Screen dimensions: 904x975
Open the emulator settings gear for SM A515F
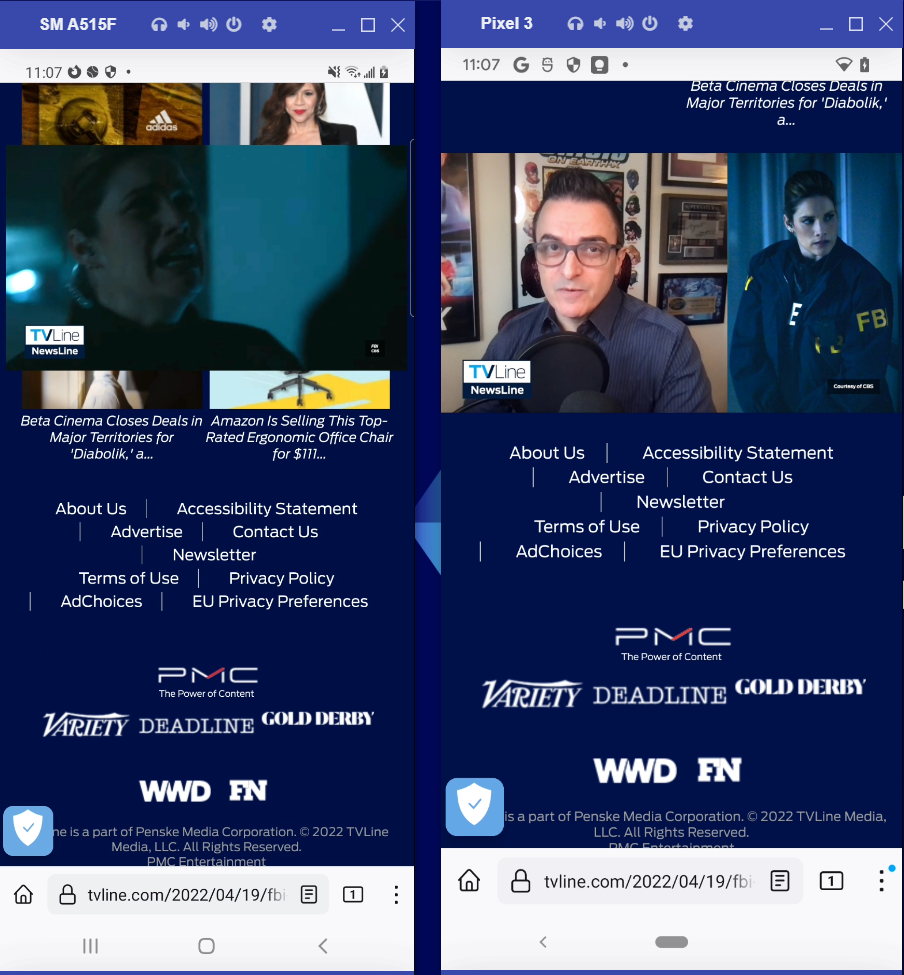pos(268,25)
